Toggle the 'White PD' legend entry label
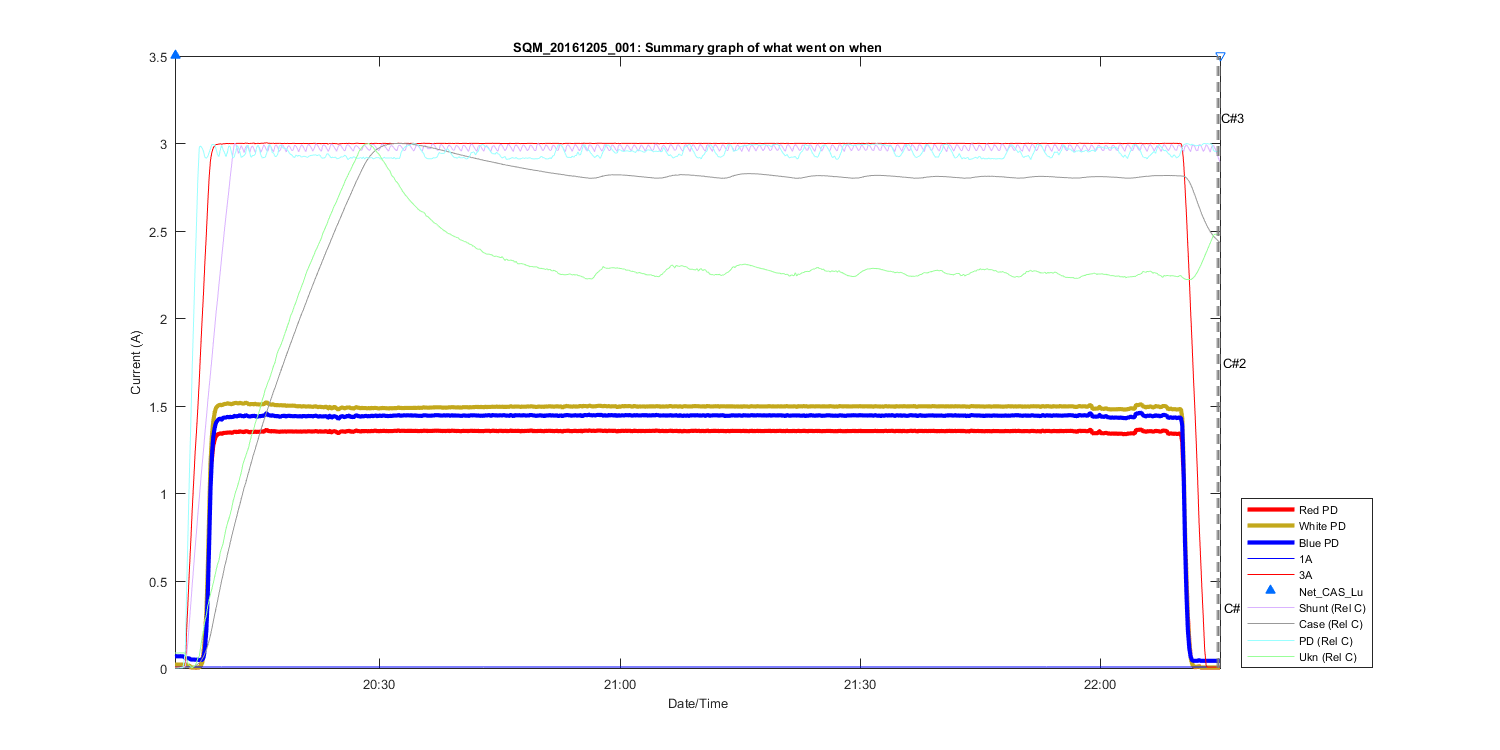This screenshot has height=750, width=1500. [x=1320, y=526]
